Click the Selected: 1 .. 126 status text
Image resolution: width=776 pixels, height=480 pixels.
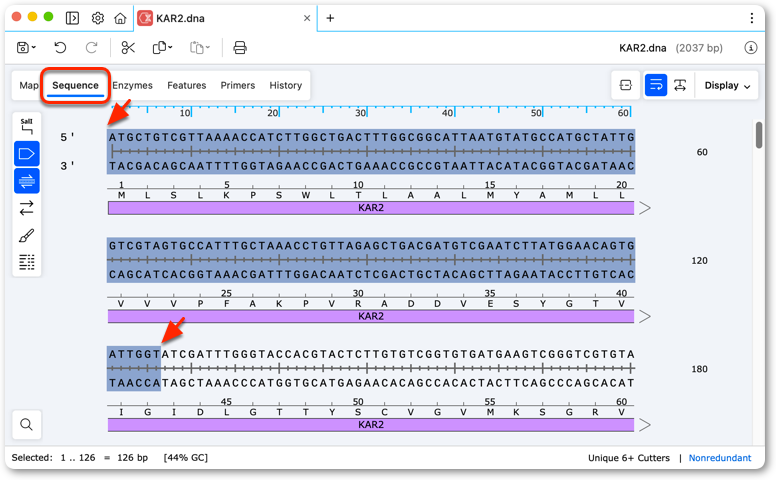click(80, 458)
